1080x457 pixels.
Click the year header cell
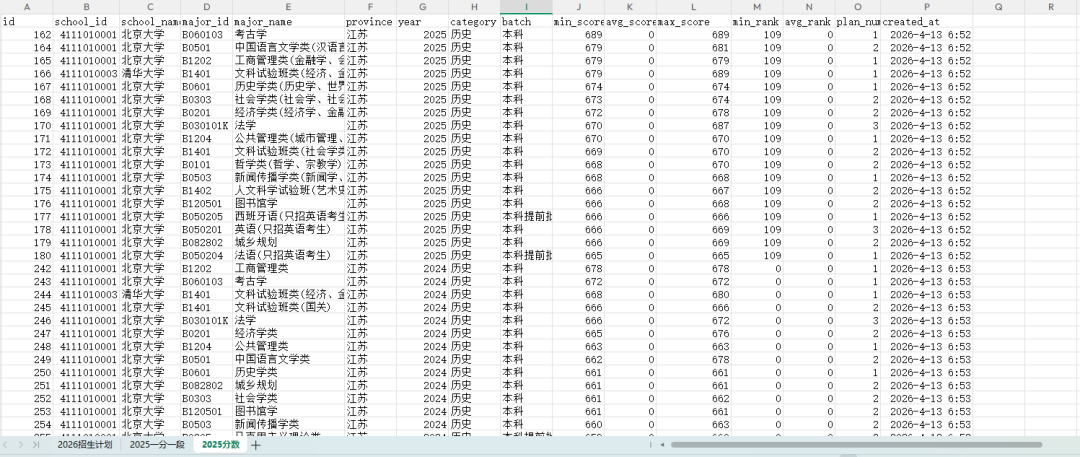(423, 22)
